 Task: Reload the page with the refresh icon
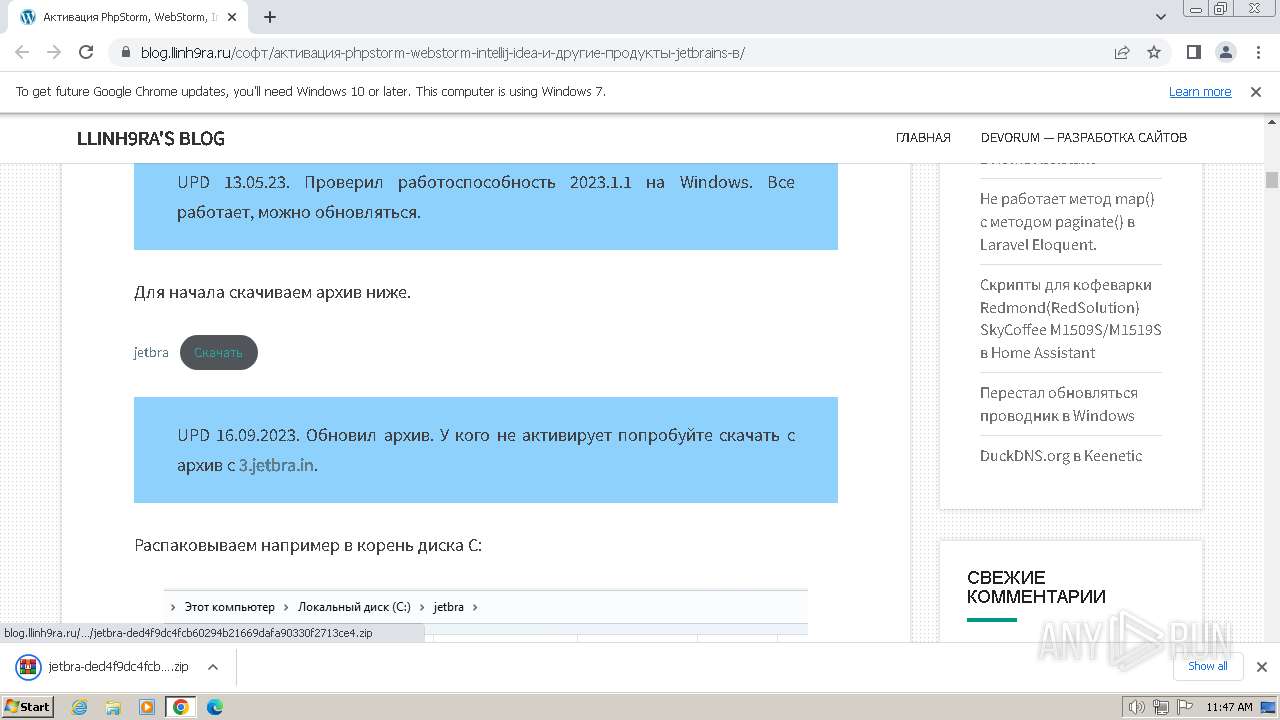86,53
